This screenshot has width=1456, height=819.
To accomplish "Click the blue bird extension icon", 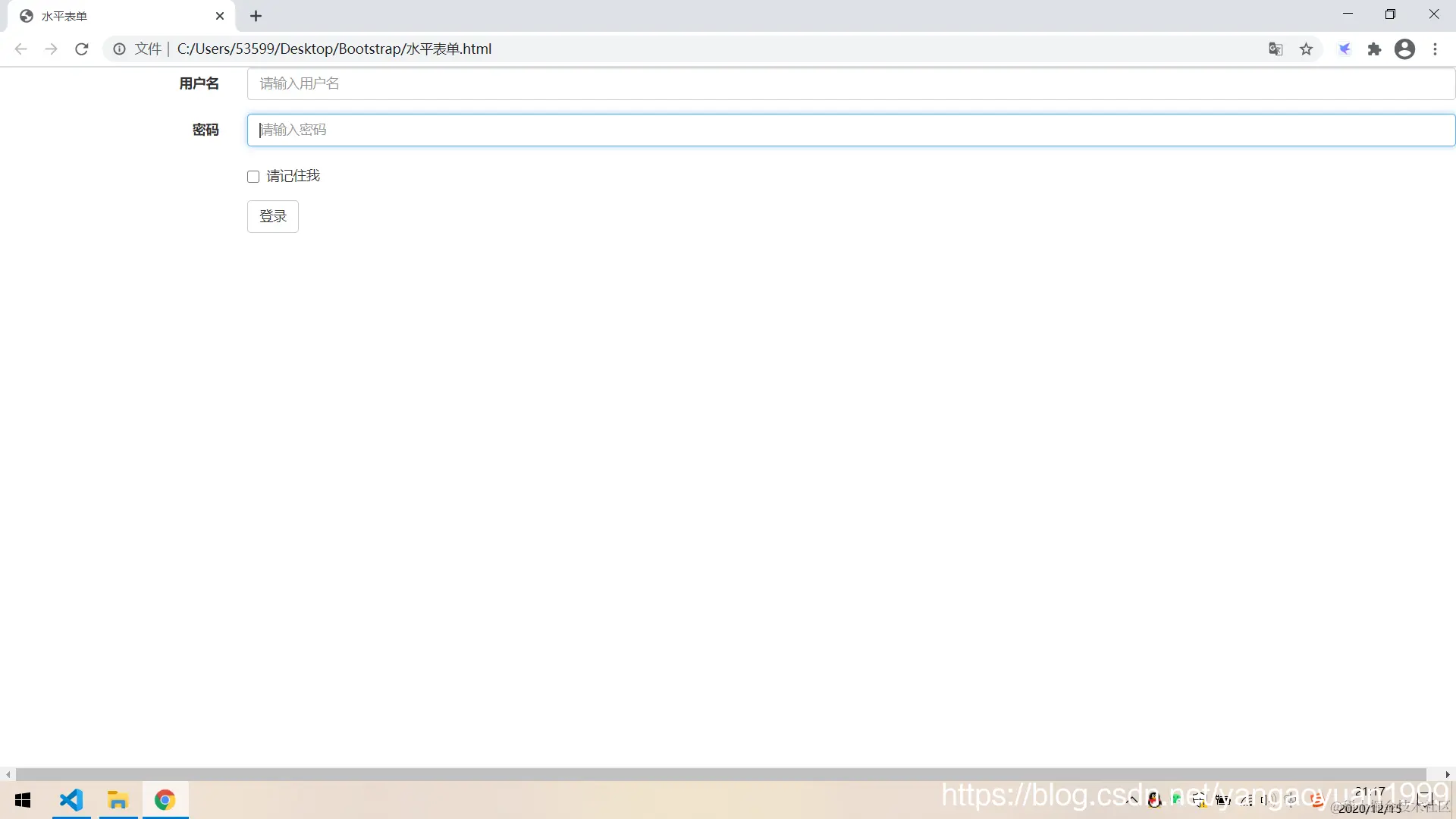I will (1345, 49).
